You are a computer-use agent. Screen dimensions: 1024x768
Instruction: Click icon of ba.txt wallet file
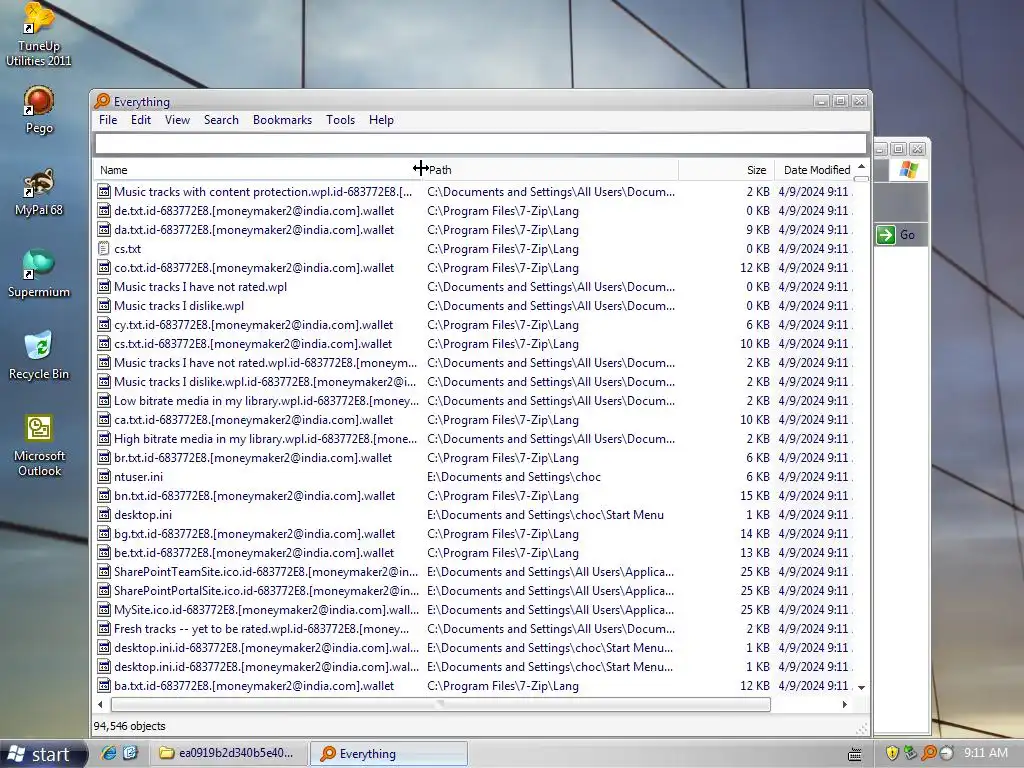(103, 686)
